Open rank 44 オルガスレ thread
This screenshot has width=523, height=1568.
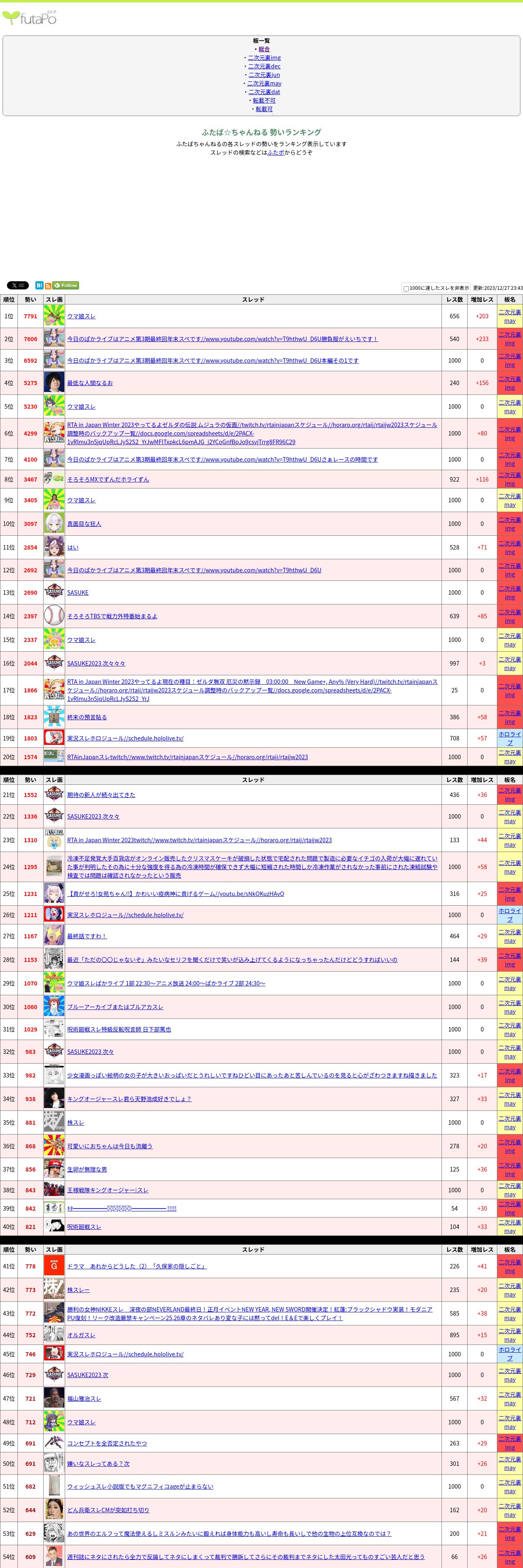tap(81, 1336)
